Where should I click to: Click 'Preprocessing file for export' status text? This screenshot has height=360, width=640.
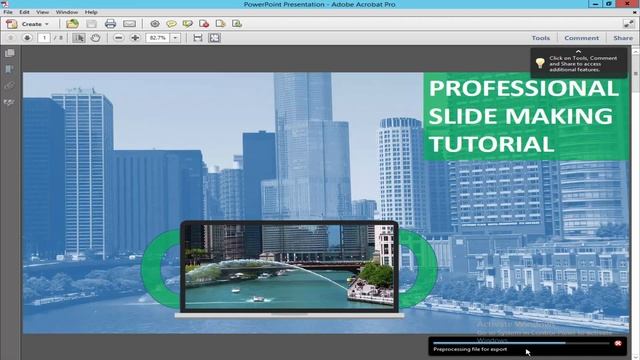[470, 349]
